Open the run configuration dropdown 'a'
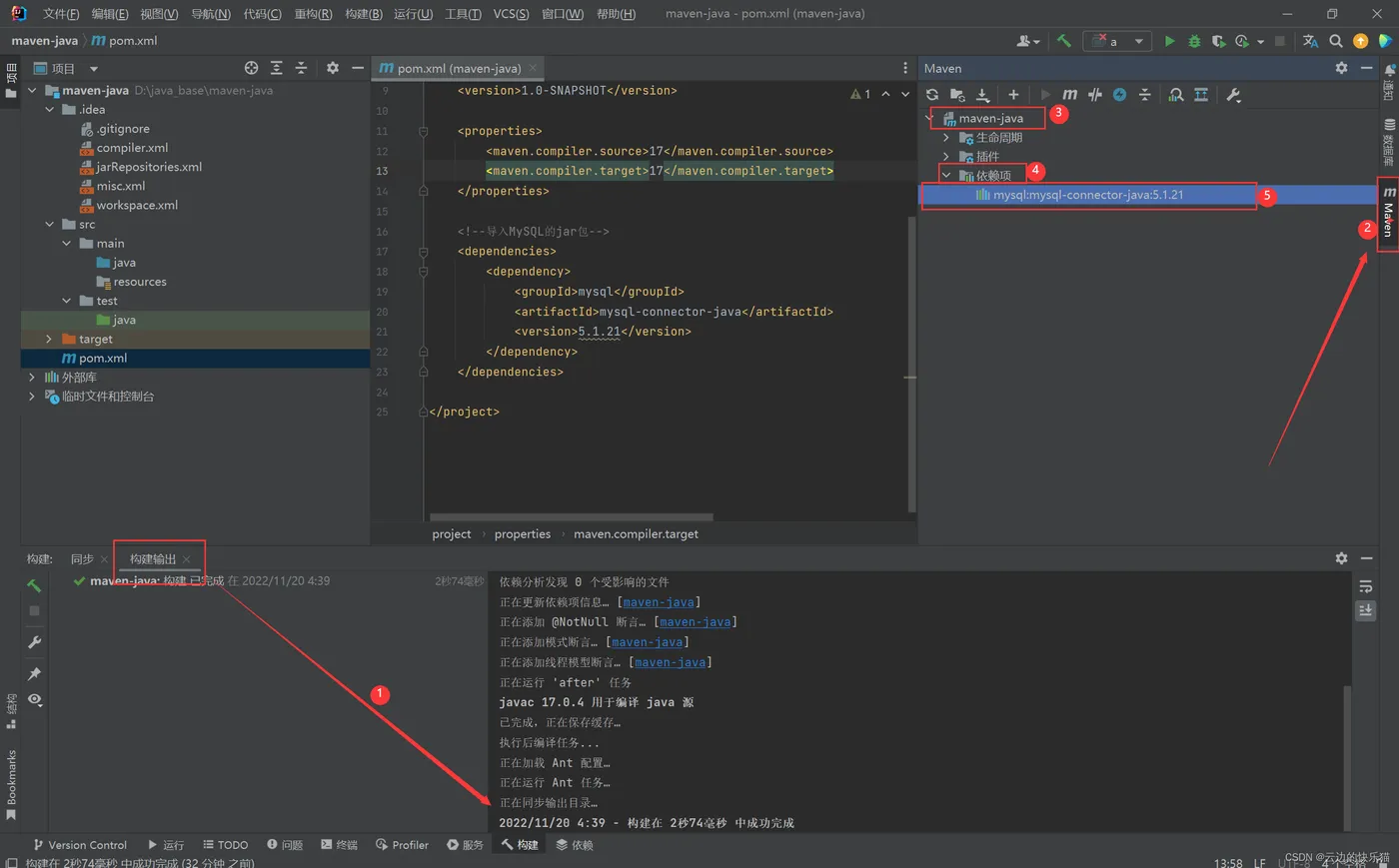 pyautogui.click(x=1116, y=41)
